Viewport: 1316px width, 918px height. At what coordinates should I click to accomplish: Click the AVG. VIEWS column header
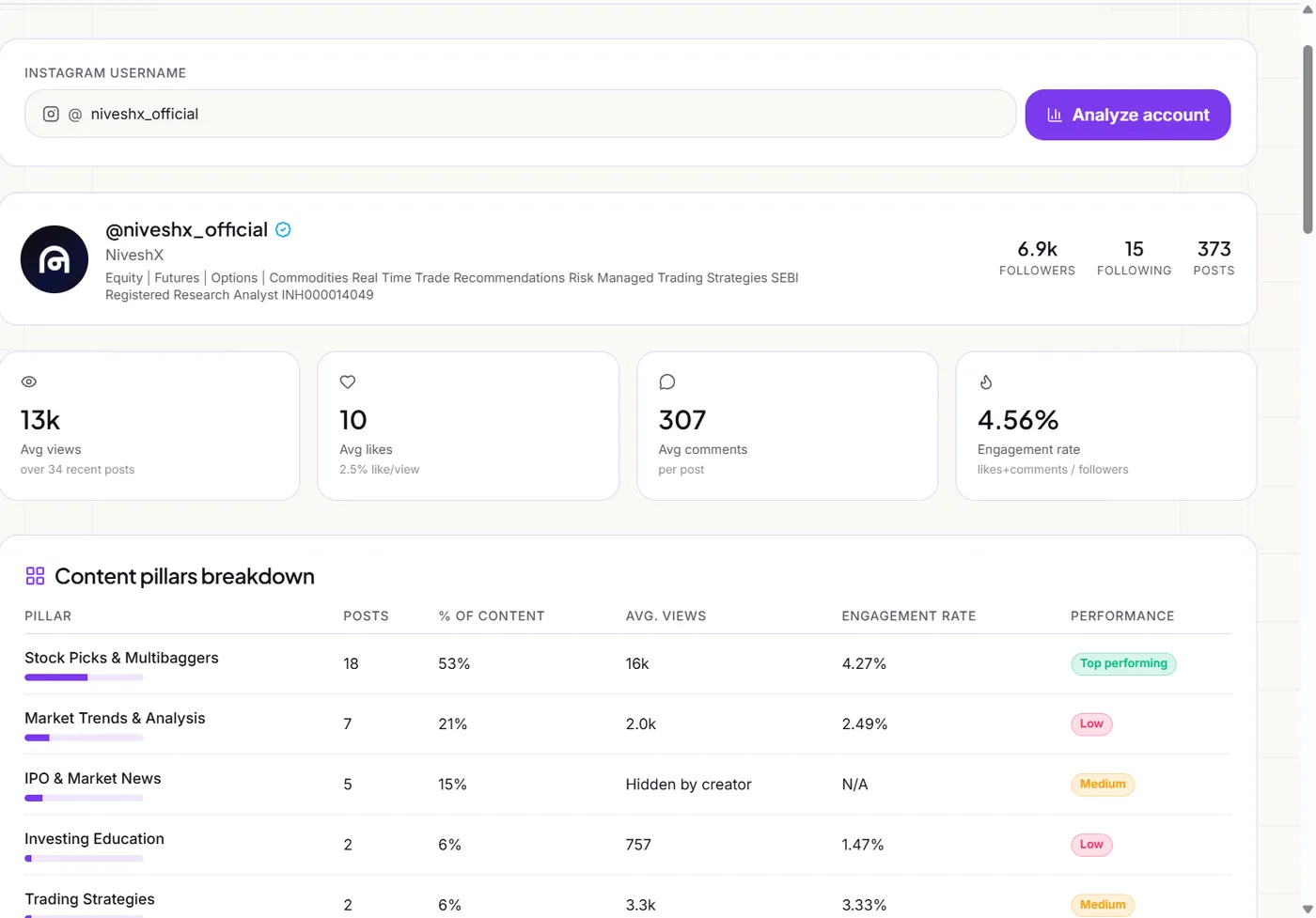666,616
